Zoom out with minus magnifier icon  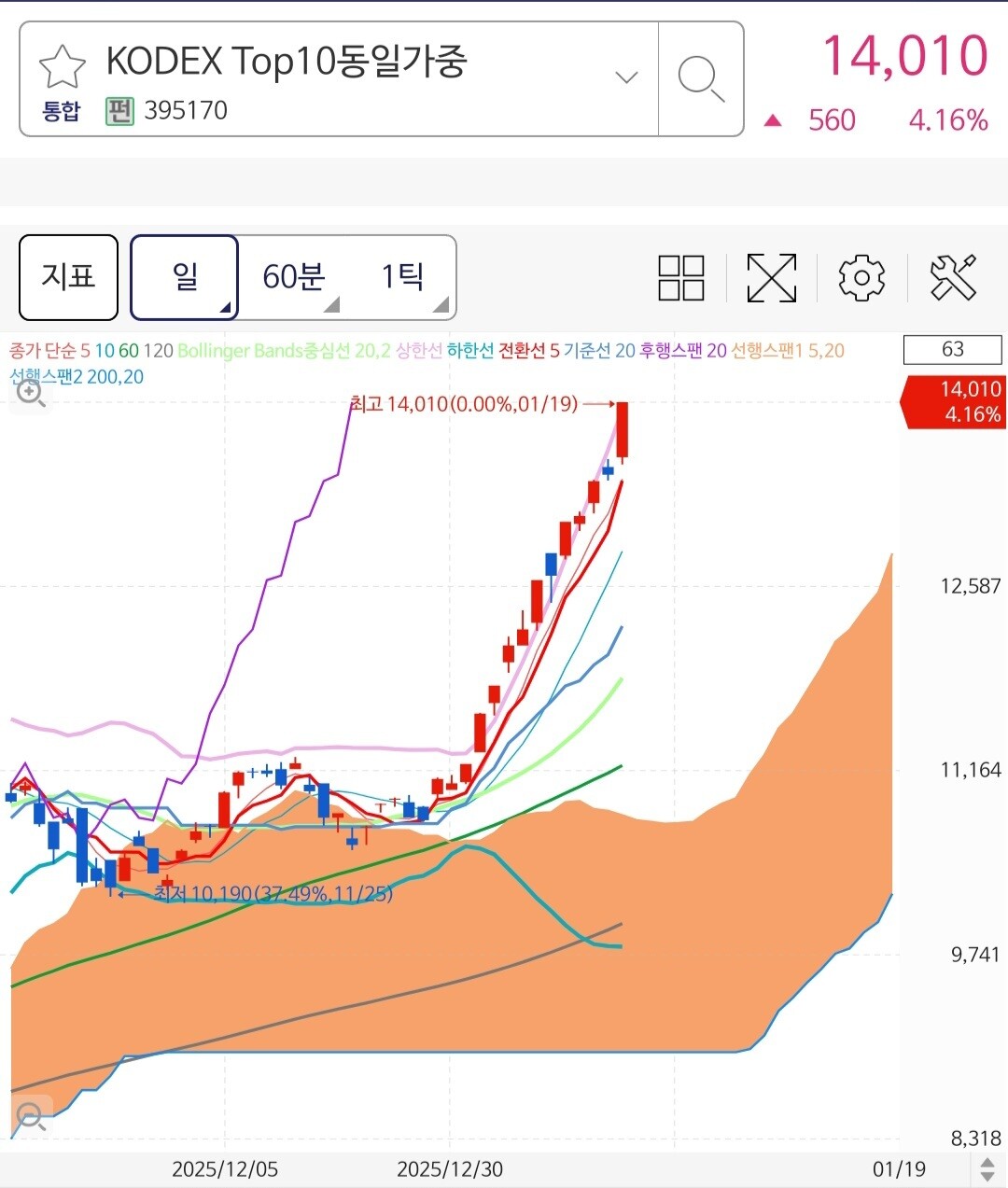[x=30, y=1116]
